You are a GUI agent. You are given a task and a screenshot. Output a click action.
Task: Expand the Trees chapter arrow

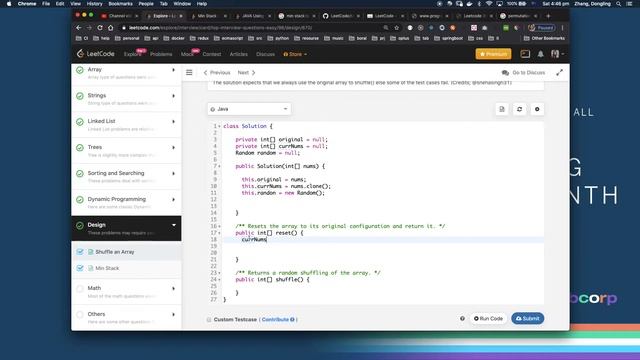click(173, 148)
